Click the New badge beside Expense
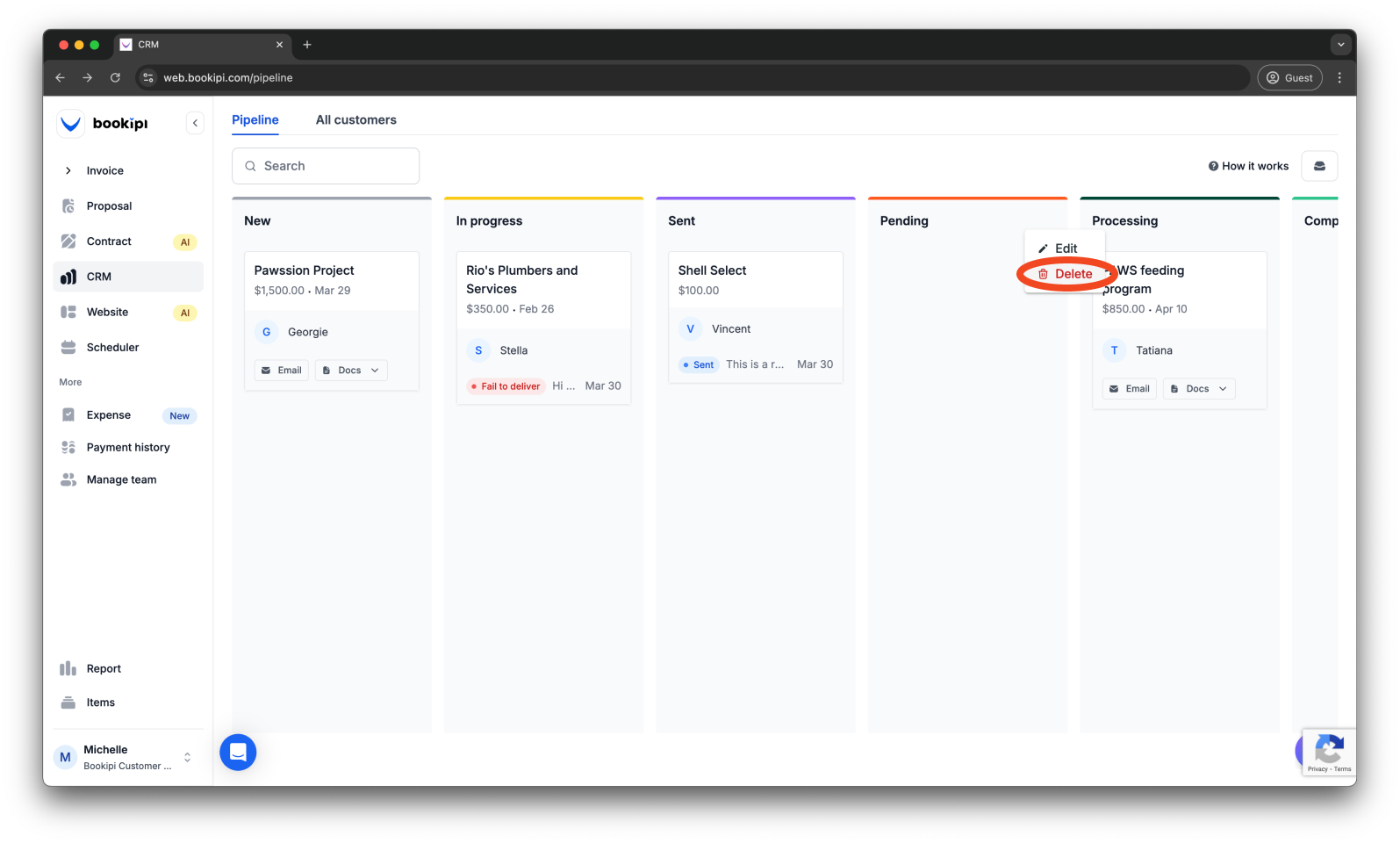 click(179, 416)
